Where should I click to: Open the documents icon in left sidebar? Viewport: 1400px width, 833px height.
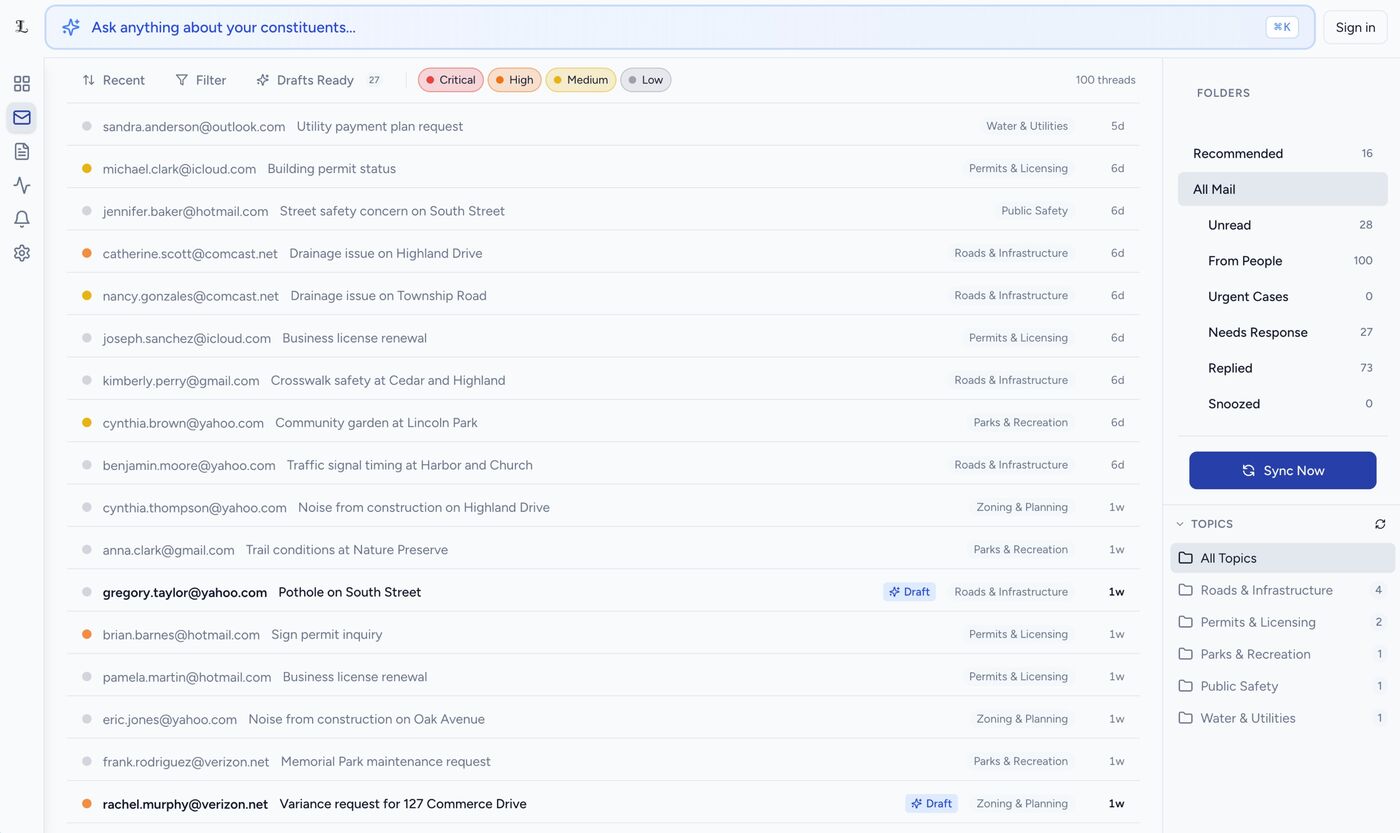(x=22, y=151)
